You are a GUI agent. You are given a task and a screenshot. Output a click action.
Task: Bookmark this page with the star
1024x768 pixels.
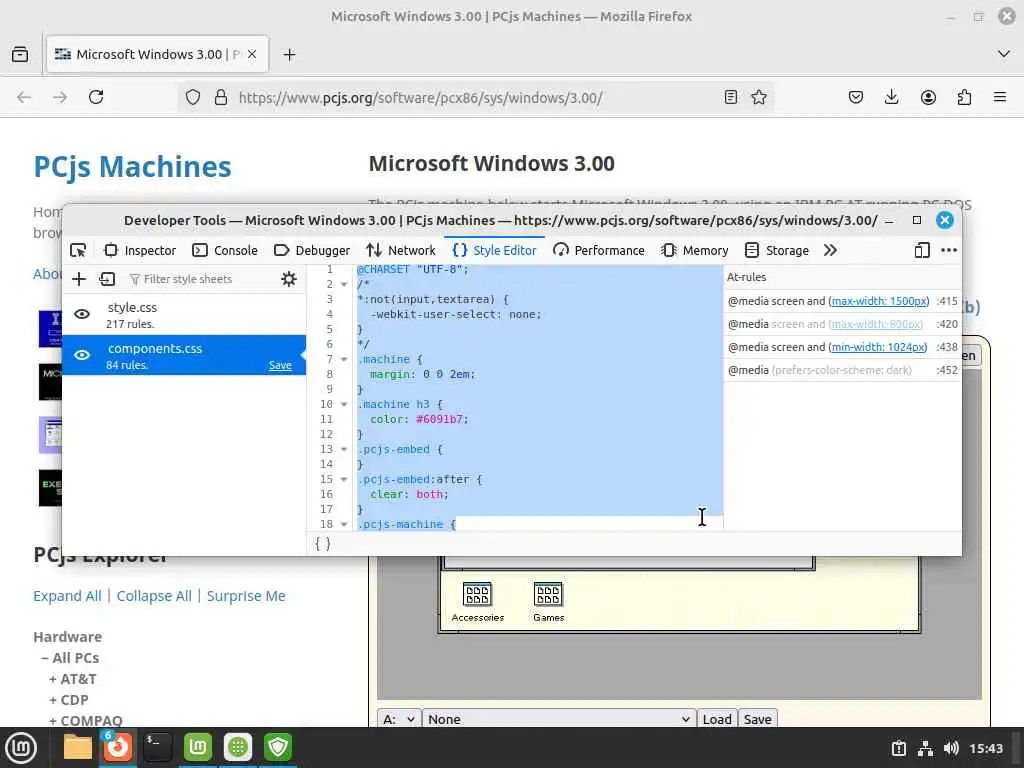(759, 97)
